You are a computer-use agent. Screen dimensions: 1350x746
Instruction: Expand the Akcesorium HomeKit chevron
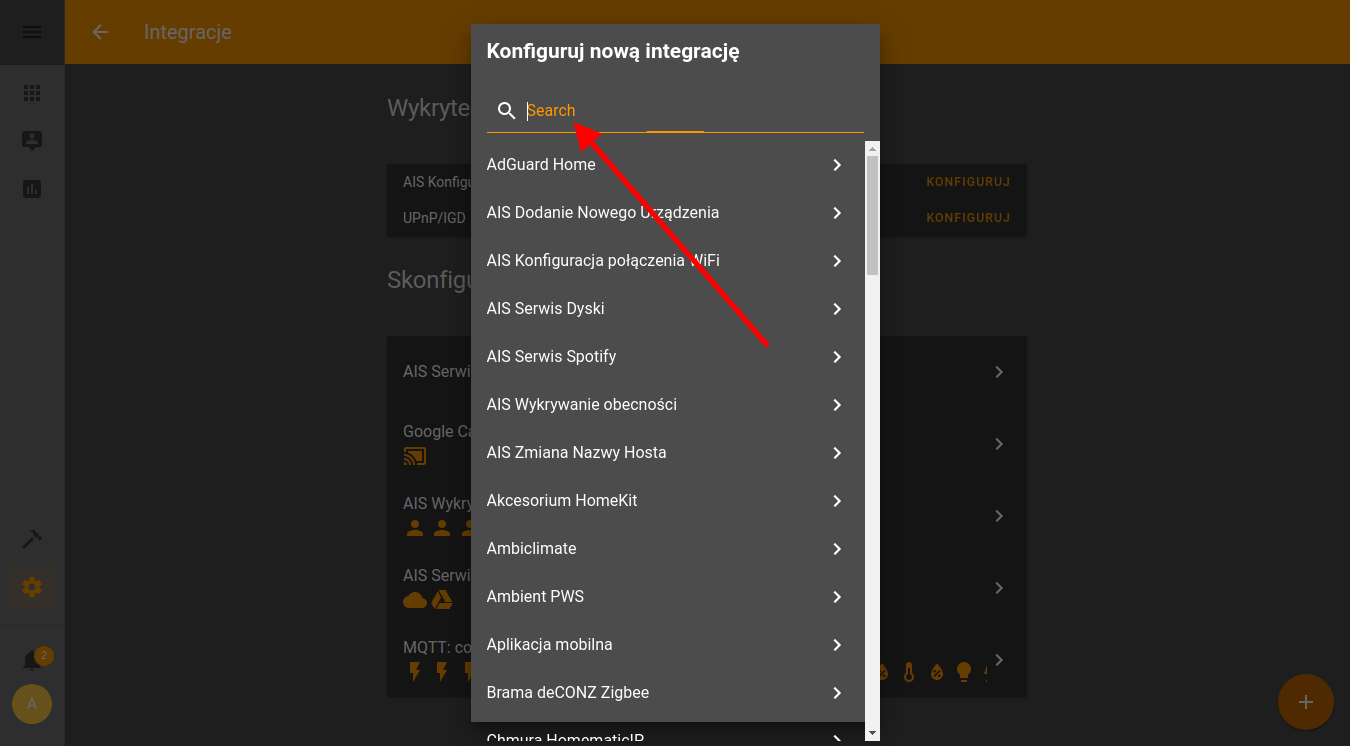[837, 501]
